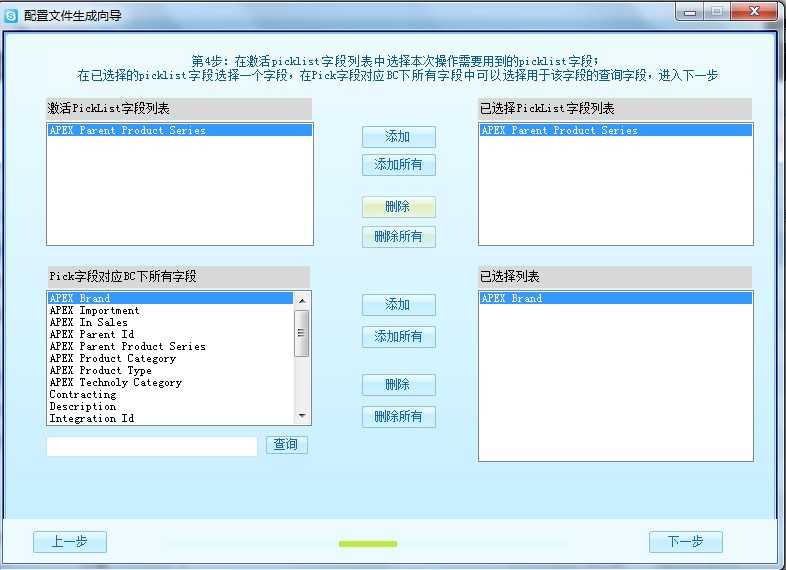Click the scrollbar thumb of BC fields list
This screenshot has height=570, width=786.
pyautogui.click(x=302, y=333)
